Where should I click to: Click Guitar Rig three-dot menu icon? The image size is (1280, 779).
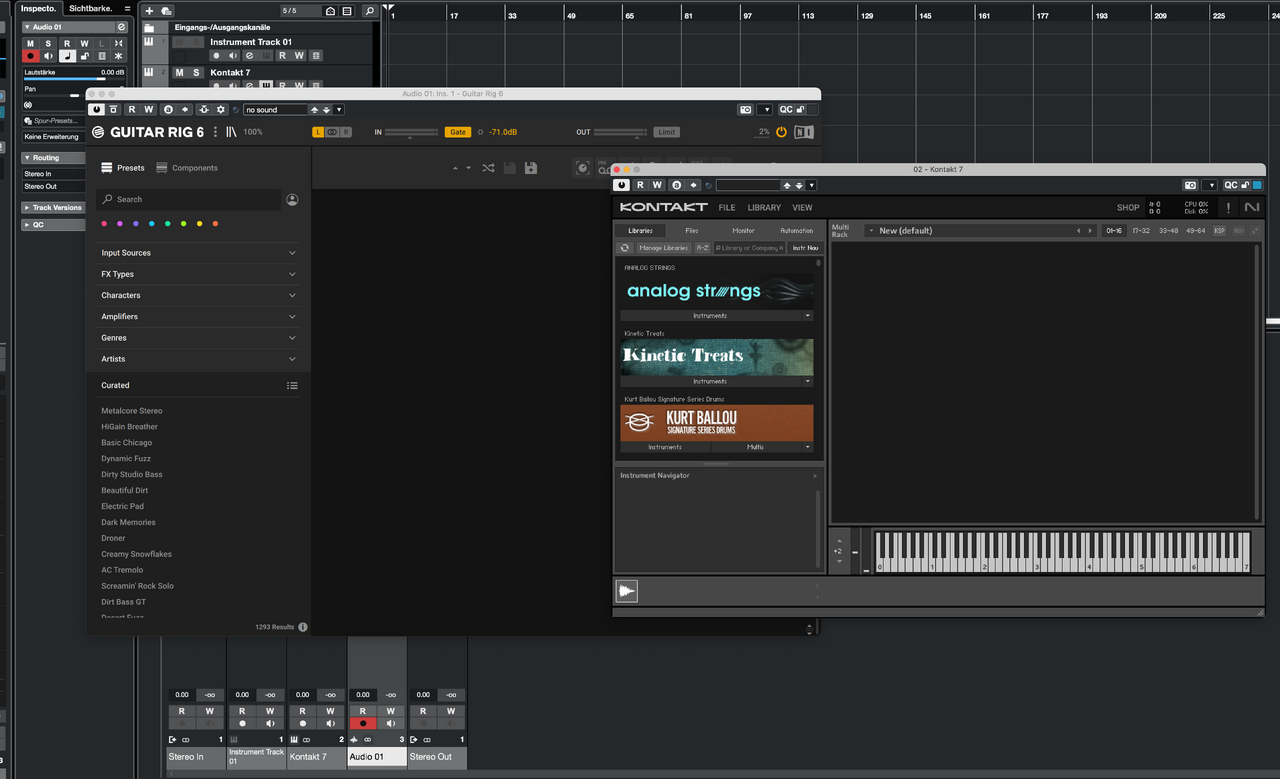pos(215,132)
